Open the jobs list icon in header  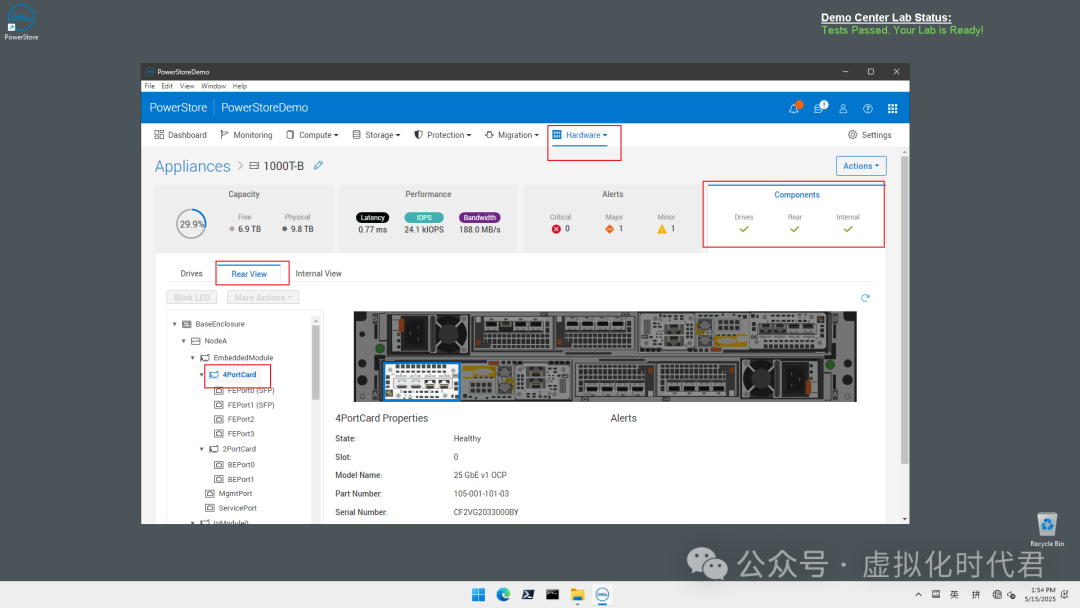tap(819, 108)
